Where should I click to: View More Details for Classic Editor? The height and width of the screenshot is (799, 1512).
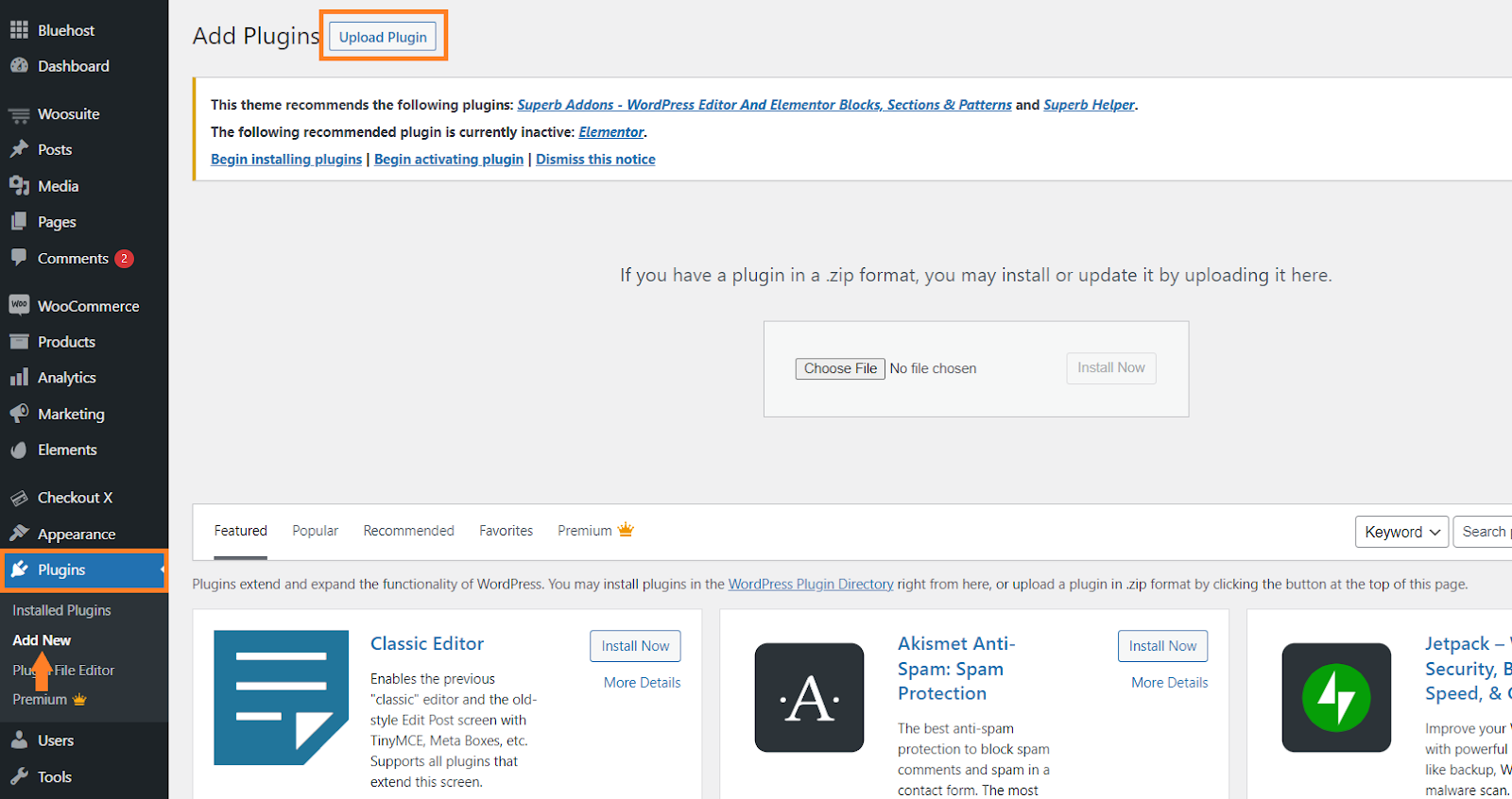pyautogui.click(x=643, y=682)
